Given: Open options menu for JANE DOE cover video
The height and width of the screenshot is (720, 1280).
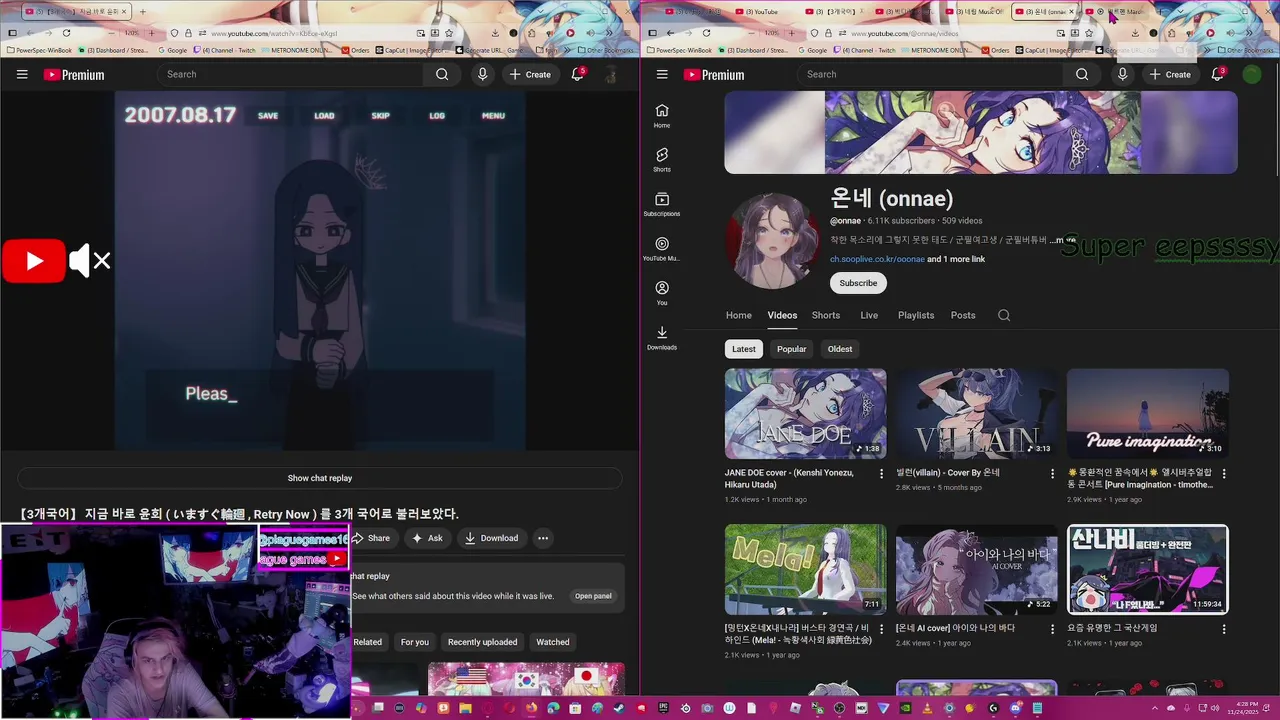Looking at the screenshot, I should [x=881, y=474].
